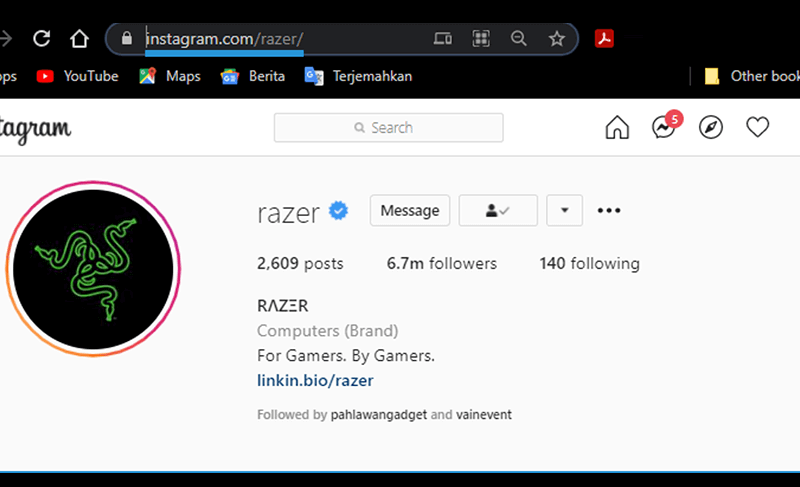The image size is (800, 487).
Task: Click the Instagram logo wordmark
Action: click(35, 130)
